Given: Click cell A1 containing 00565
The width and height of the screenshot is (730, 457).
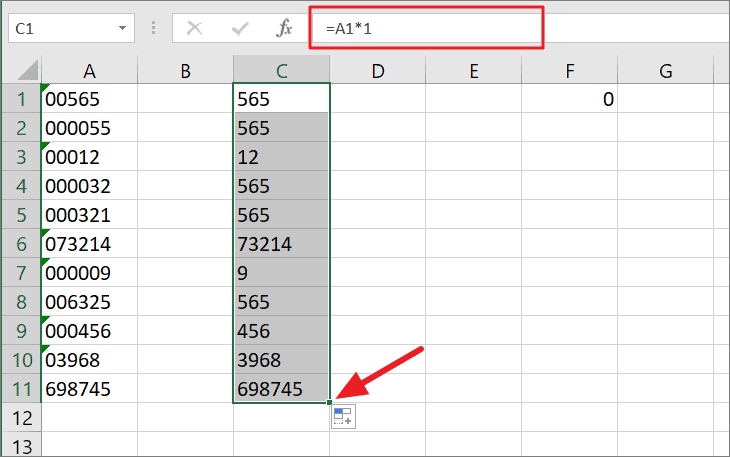Looking at the screenshot, I should [89, 99].
